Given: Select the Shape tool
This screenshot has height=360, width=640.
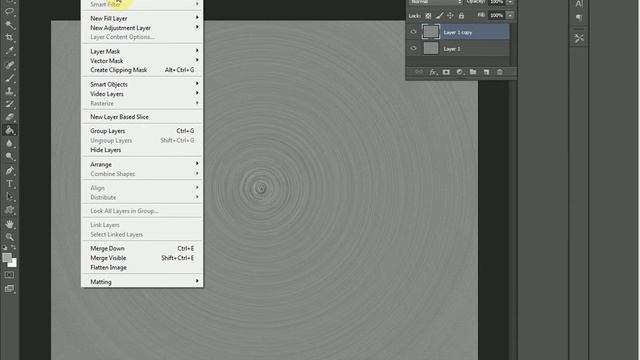Looking at the screenshot, I should point(9,210).
